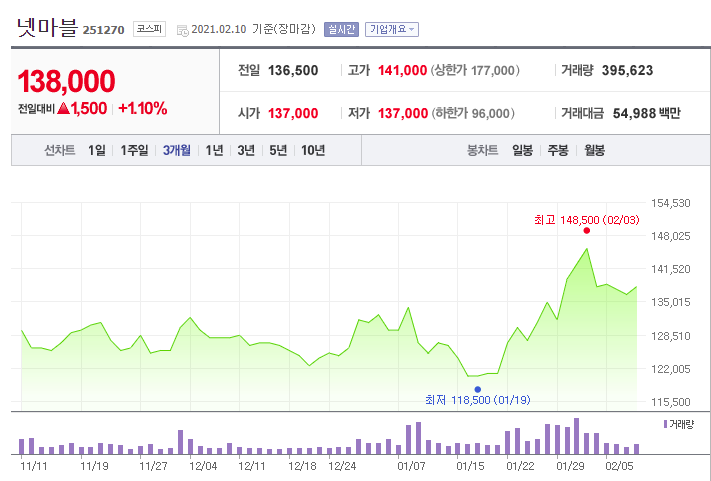Switch to 일봉 candle chart
Viewport: 711px width, 481px height.
(x=522, y=150)
